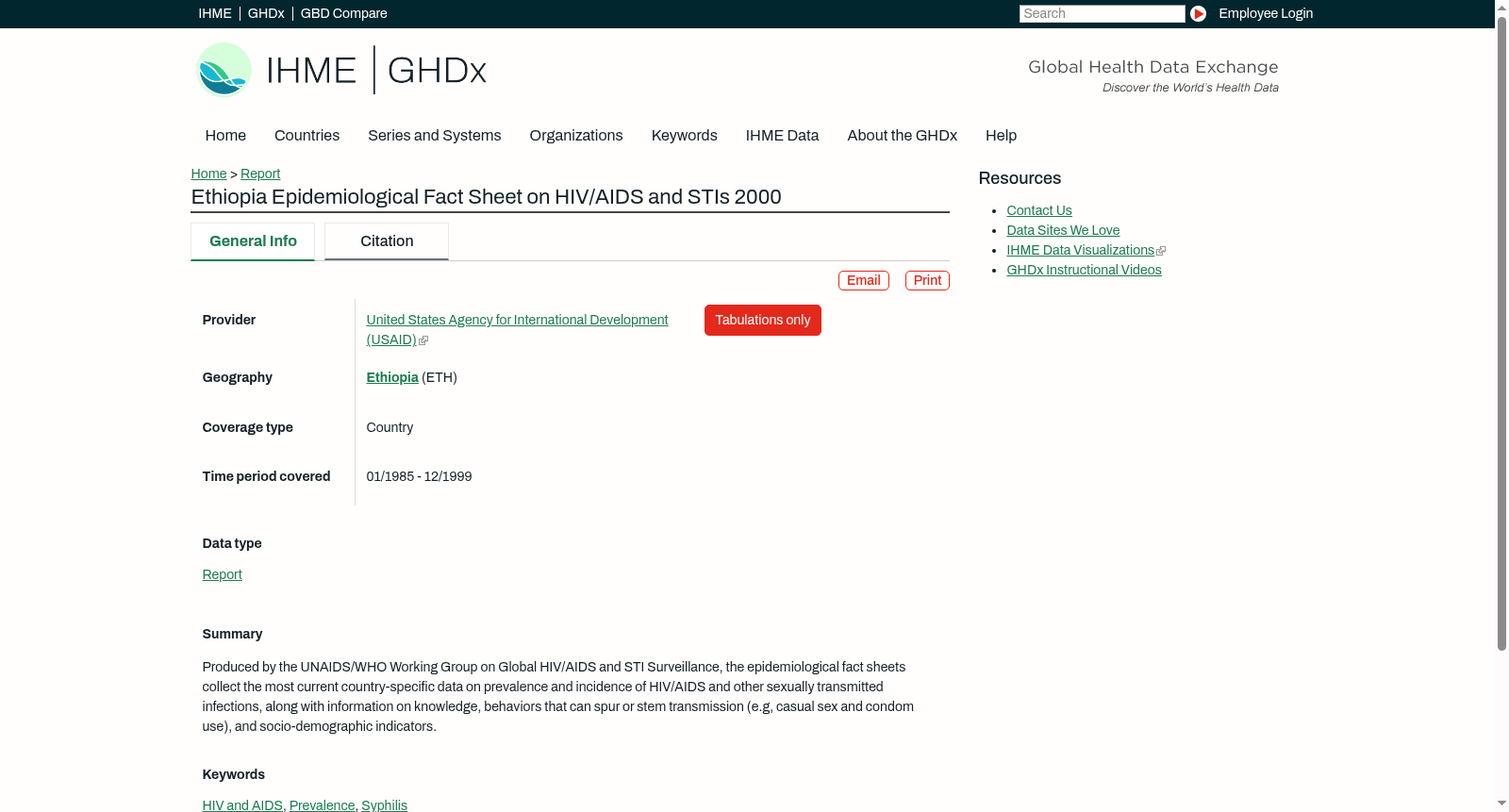The width and height of the screenshot is (1509, 812).
Task: Click the 'Provider' field label
Action: click(228, 321)
